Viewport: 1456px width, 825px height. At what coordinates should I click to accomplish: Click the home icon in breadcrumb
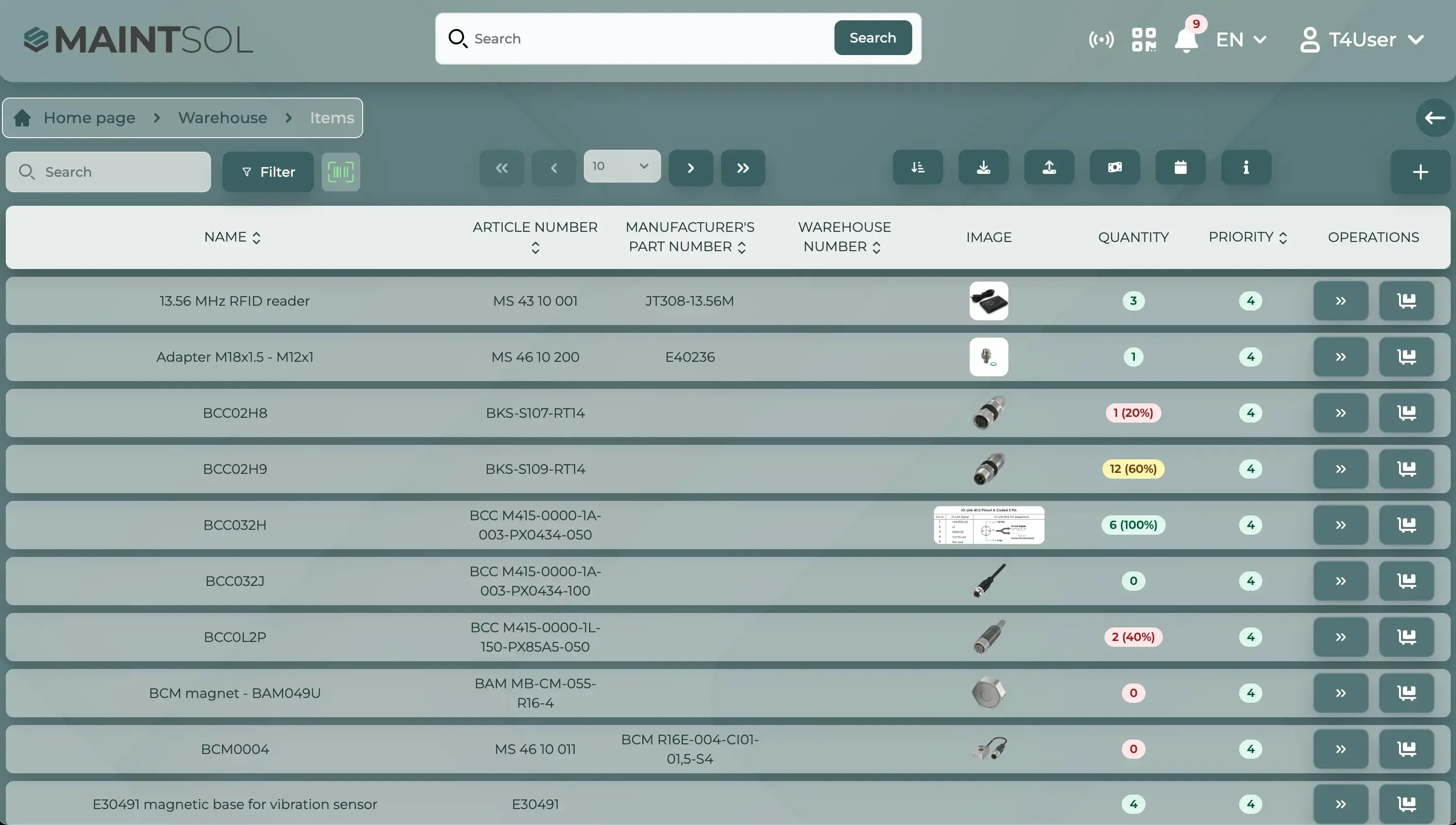click(x=22, y=118)
